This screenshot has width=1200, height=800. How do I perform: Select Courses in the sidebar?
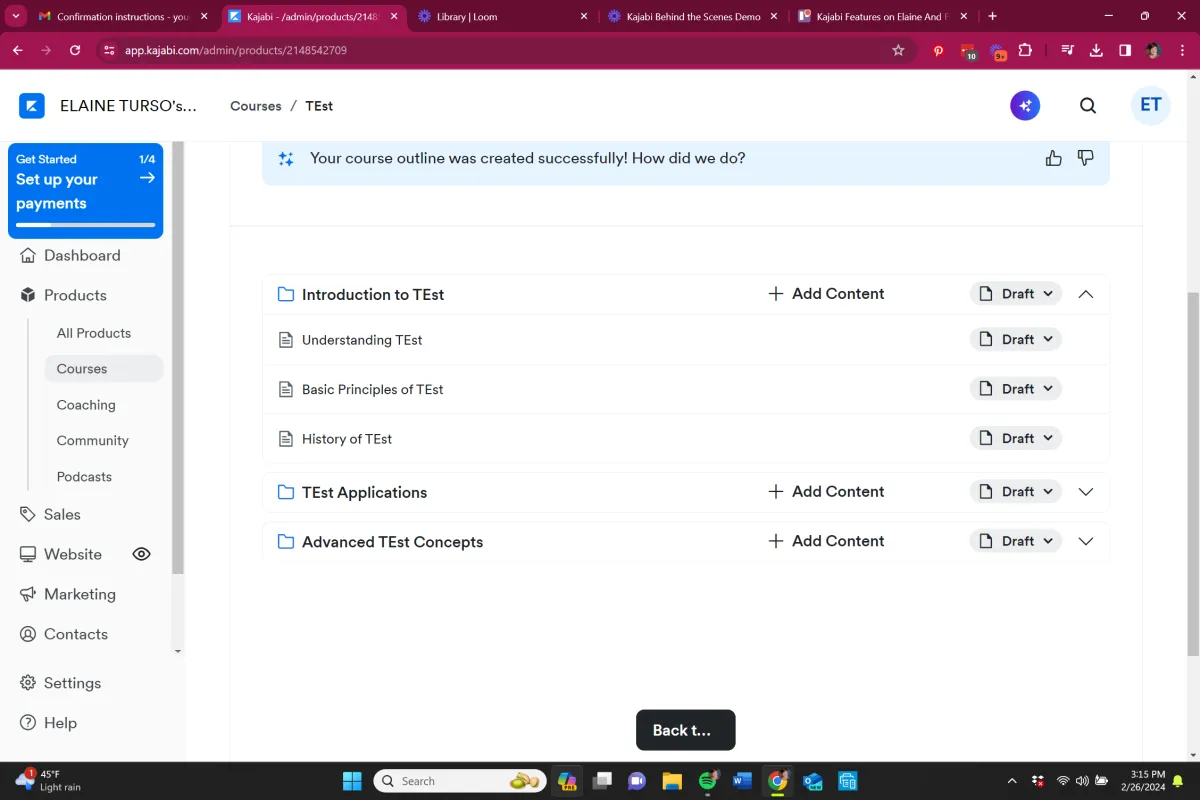[103, 369]
